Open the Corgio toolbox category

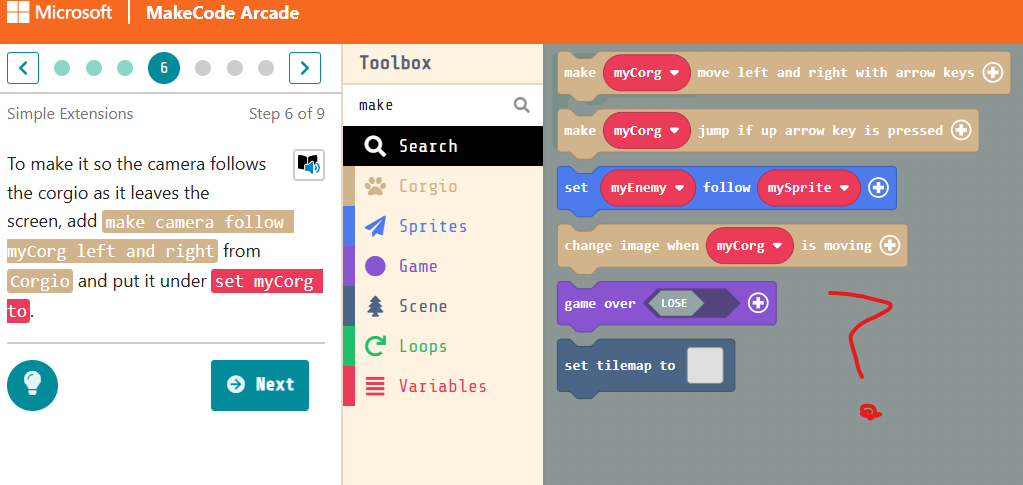coord(443,186)
